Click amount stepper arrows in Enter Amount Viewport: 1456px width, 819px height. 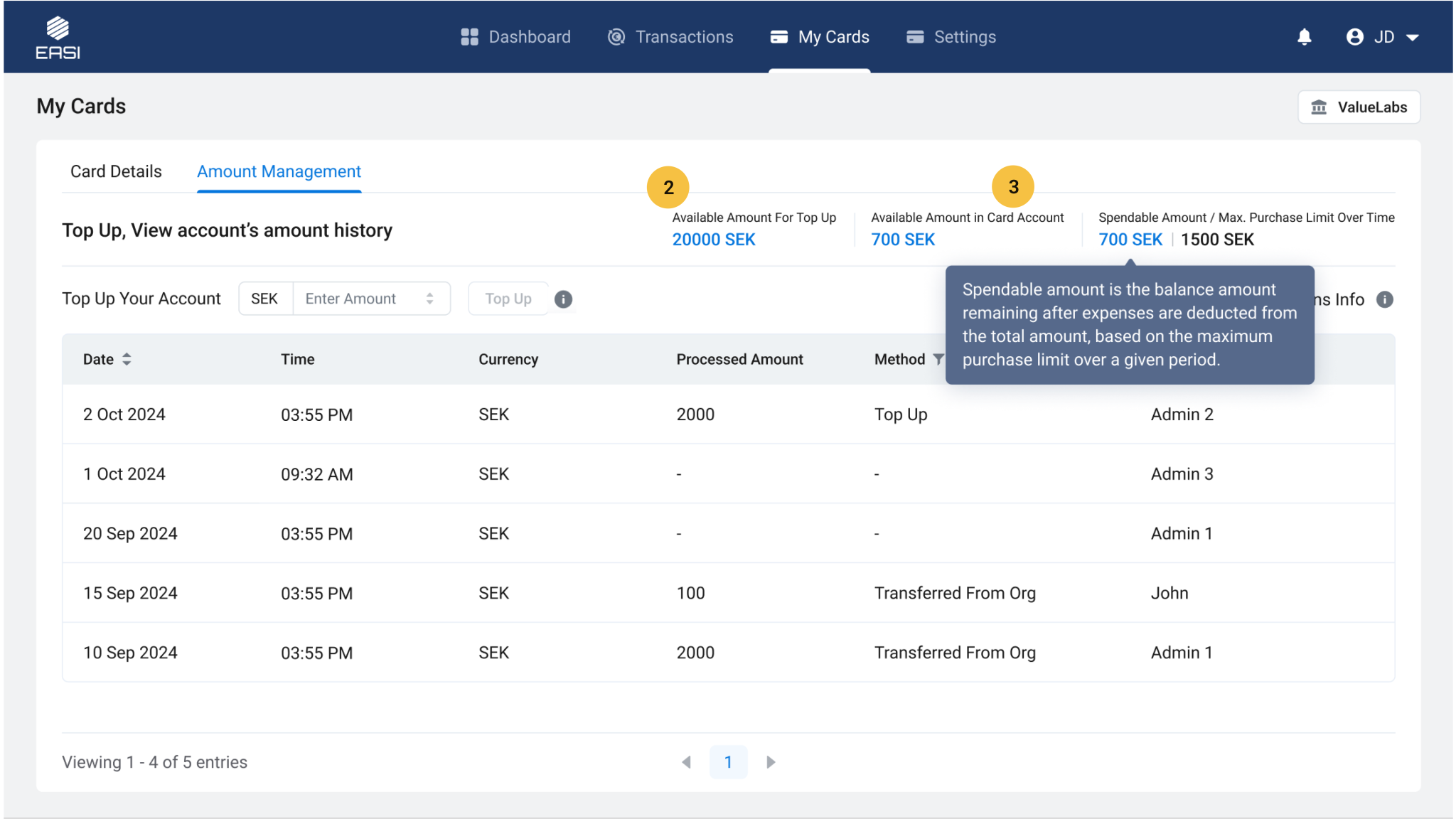[429, 299]
